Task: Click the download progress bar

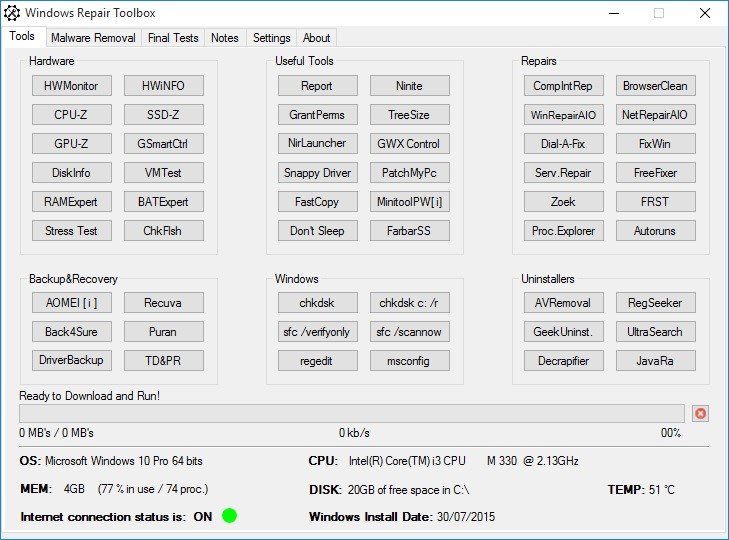Action: pos(351,413)
